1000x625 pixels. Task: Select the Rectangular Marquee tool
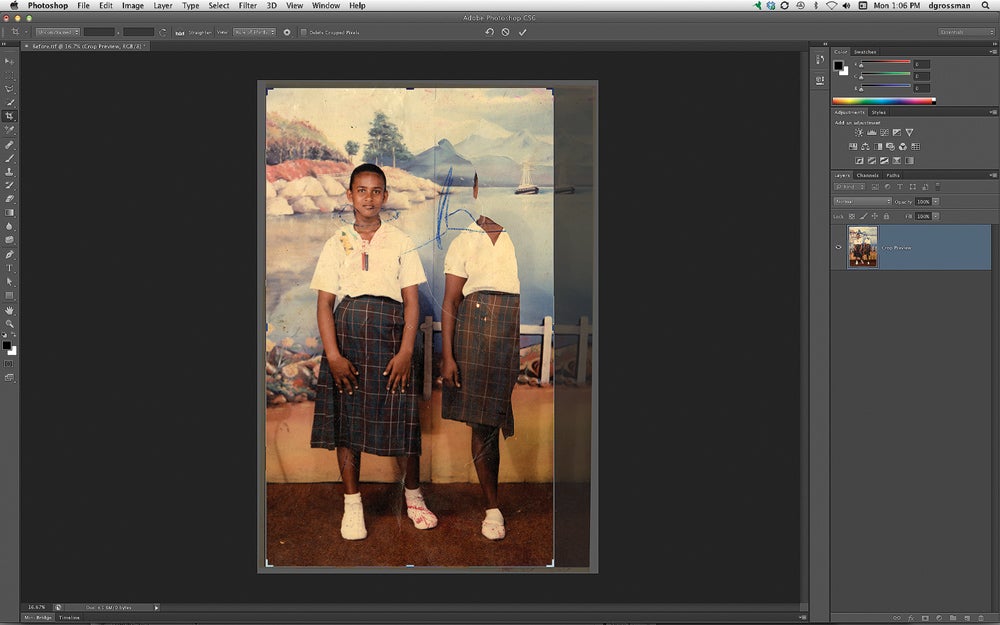(9, 75)
